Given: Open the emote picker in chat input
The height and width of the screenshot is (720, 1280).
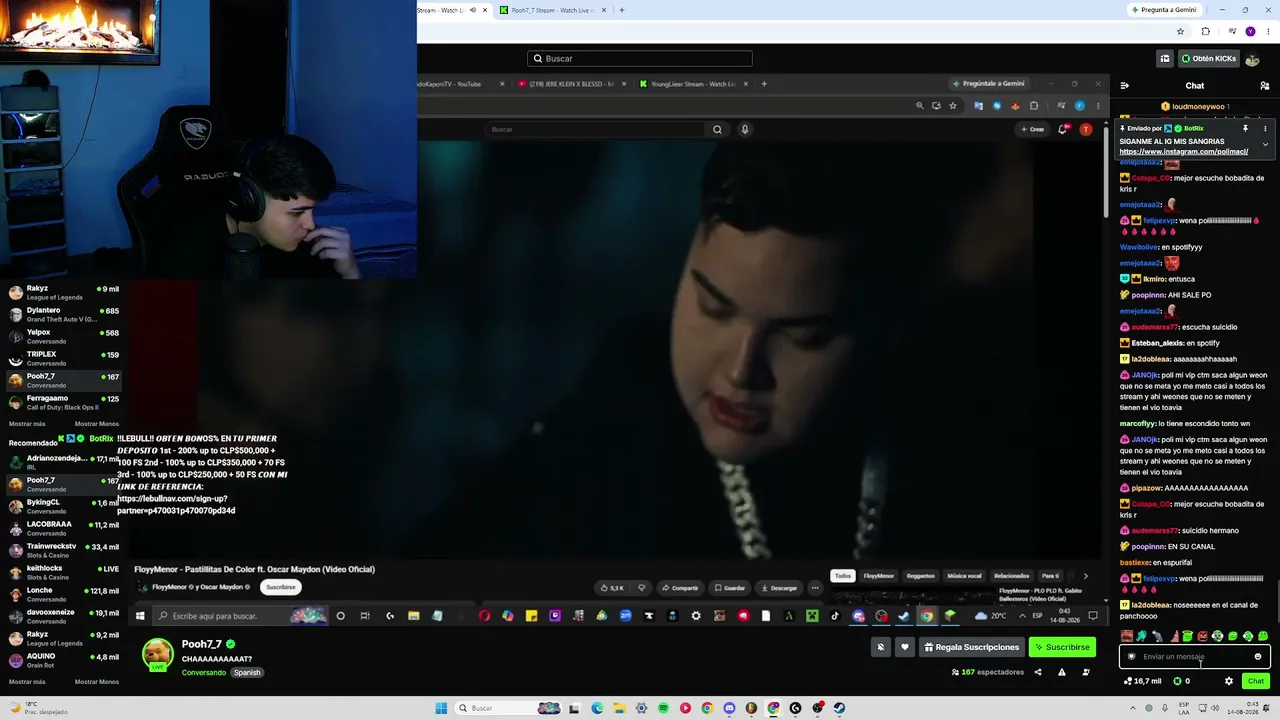Looking at the screenshot, I should pos(1258,657).
